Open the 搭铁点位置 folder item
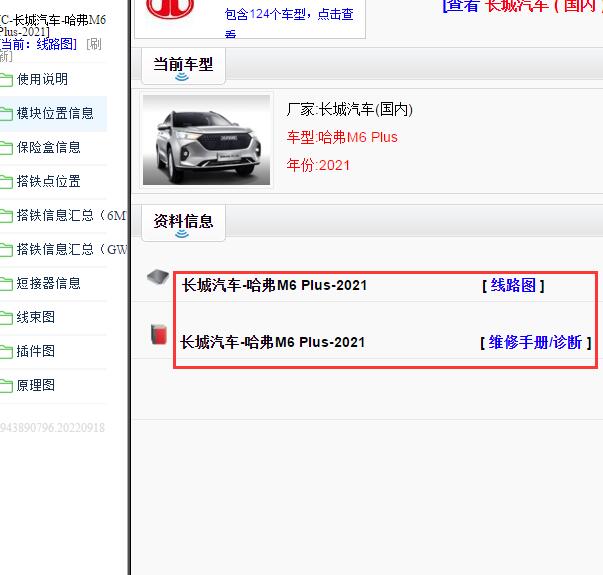 48,182
